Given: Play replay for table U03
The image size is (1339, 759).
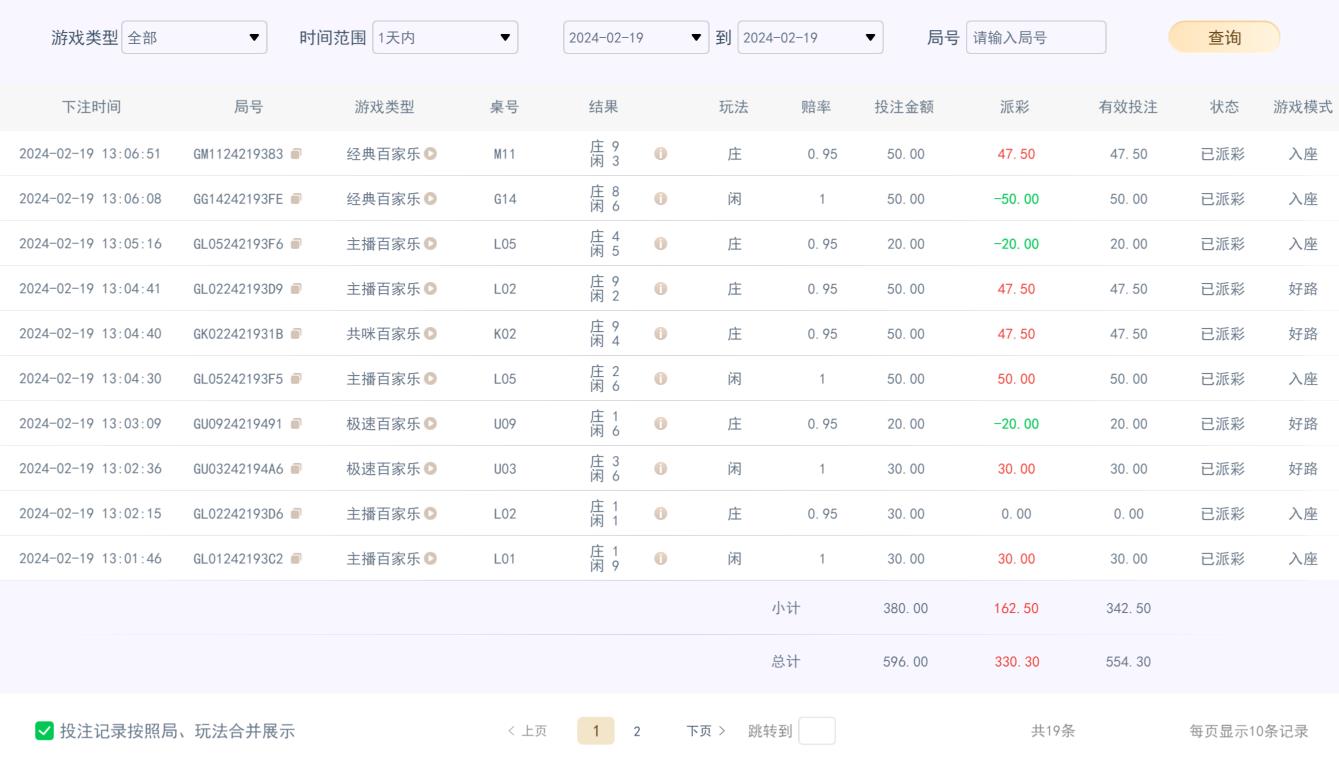Looking at the screenshot, I should tap(431, 469).
